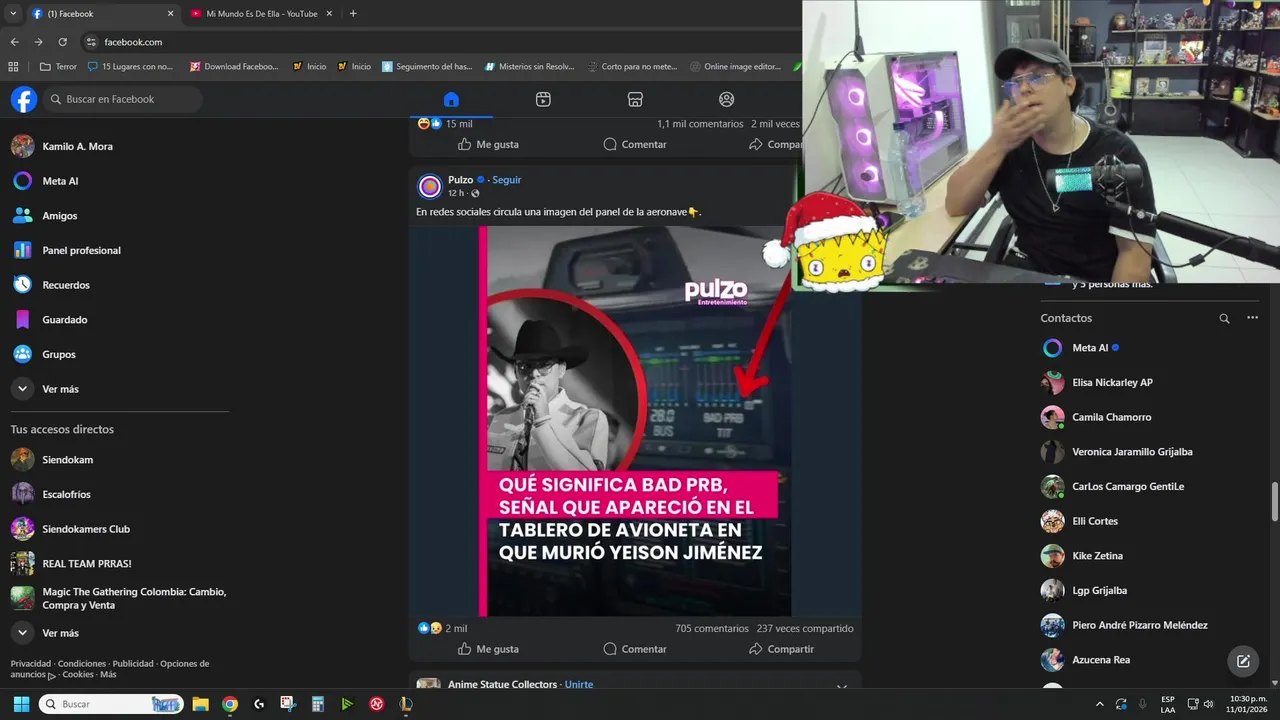Click Buscar en Facebook search field
The height and width of the screenshot is (720, 1280).
[123, 99]
